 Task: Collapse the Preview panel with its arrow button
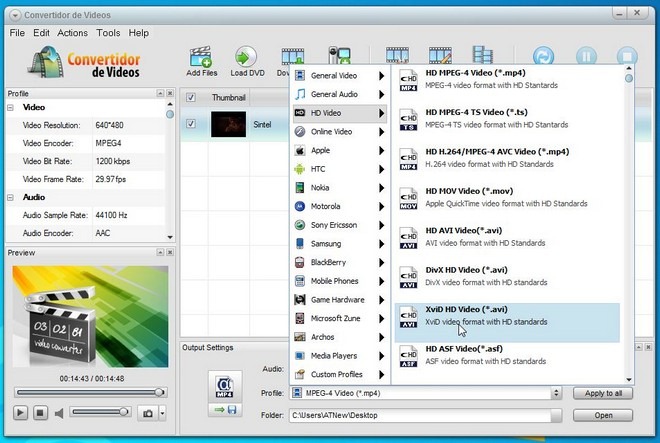(160, 252)
